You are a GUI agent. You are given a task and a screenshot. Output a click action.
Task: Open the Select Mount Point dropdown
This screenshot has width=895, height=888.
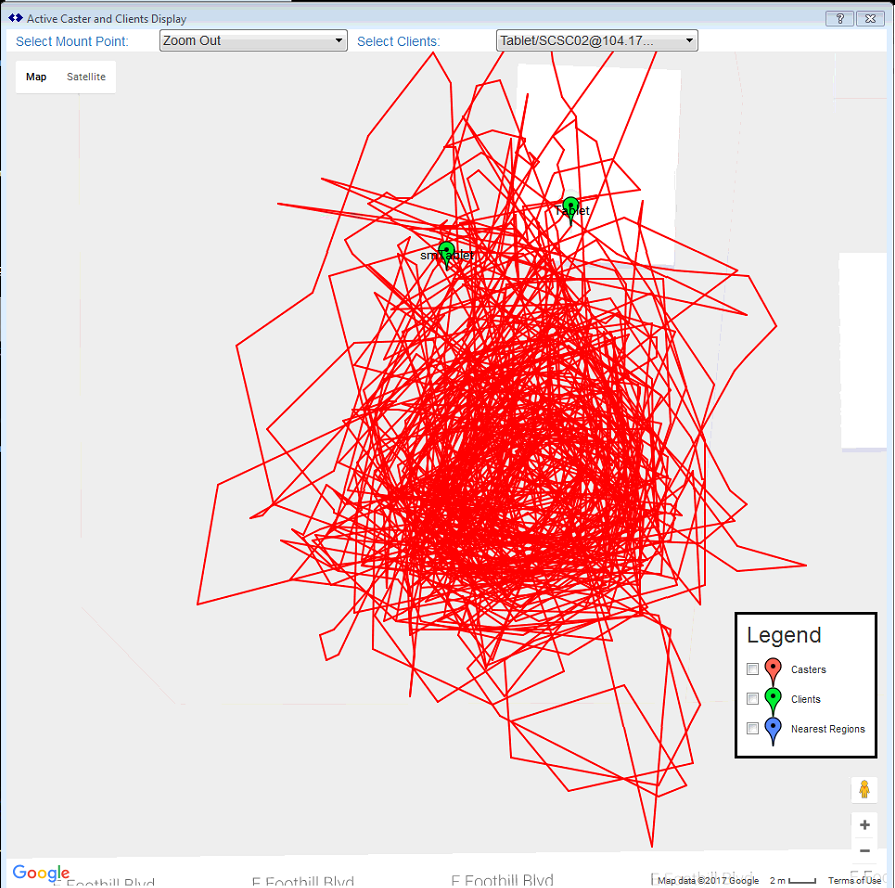tap(253, 41)
